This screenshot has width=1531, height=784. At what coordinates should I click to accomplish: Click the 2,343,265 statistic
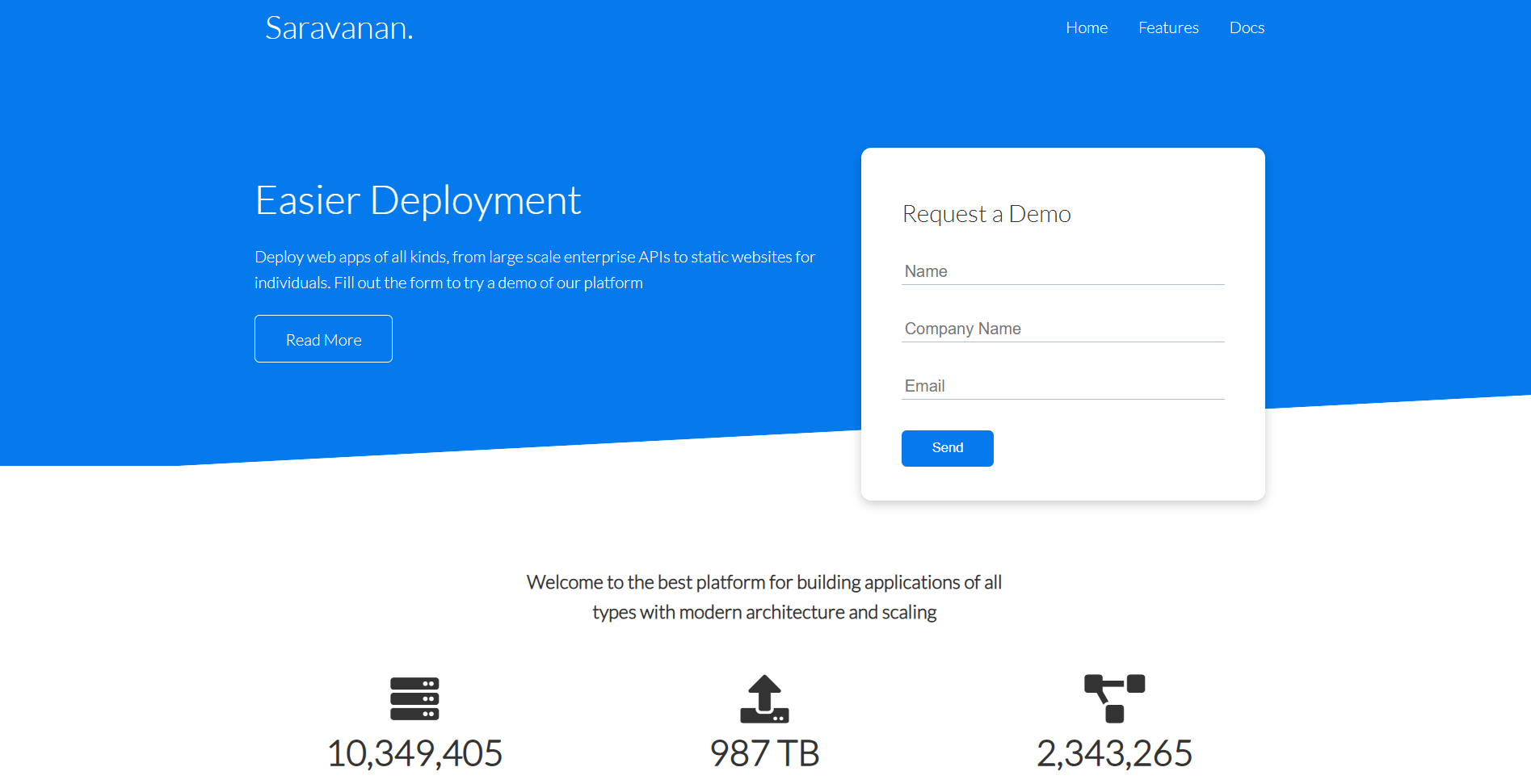coord(1114,753)
